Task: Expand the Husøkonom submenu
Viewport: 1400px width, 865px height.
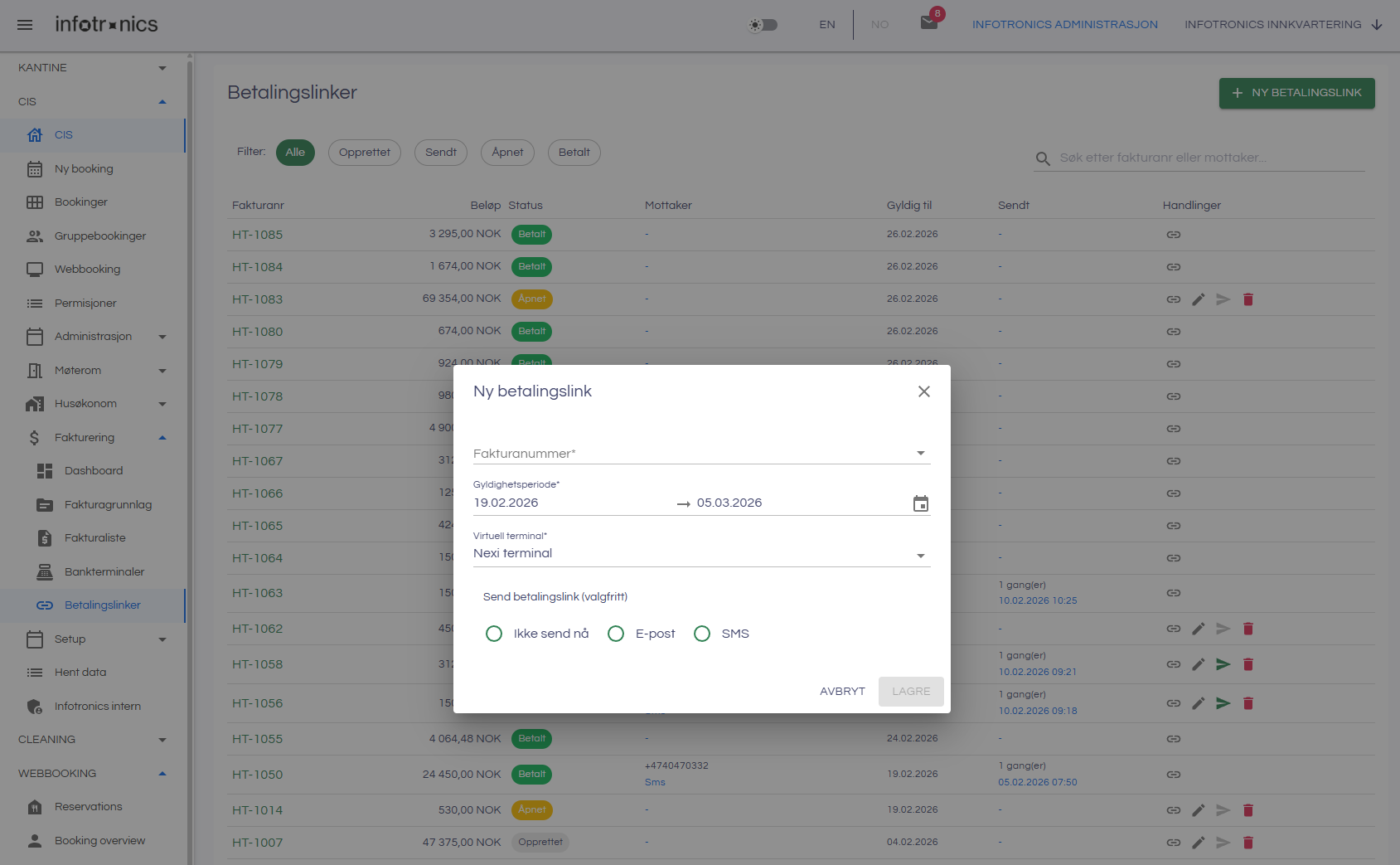Action: pyautogui.click(x=92, y=404)
